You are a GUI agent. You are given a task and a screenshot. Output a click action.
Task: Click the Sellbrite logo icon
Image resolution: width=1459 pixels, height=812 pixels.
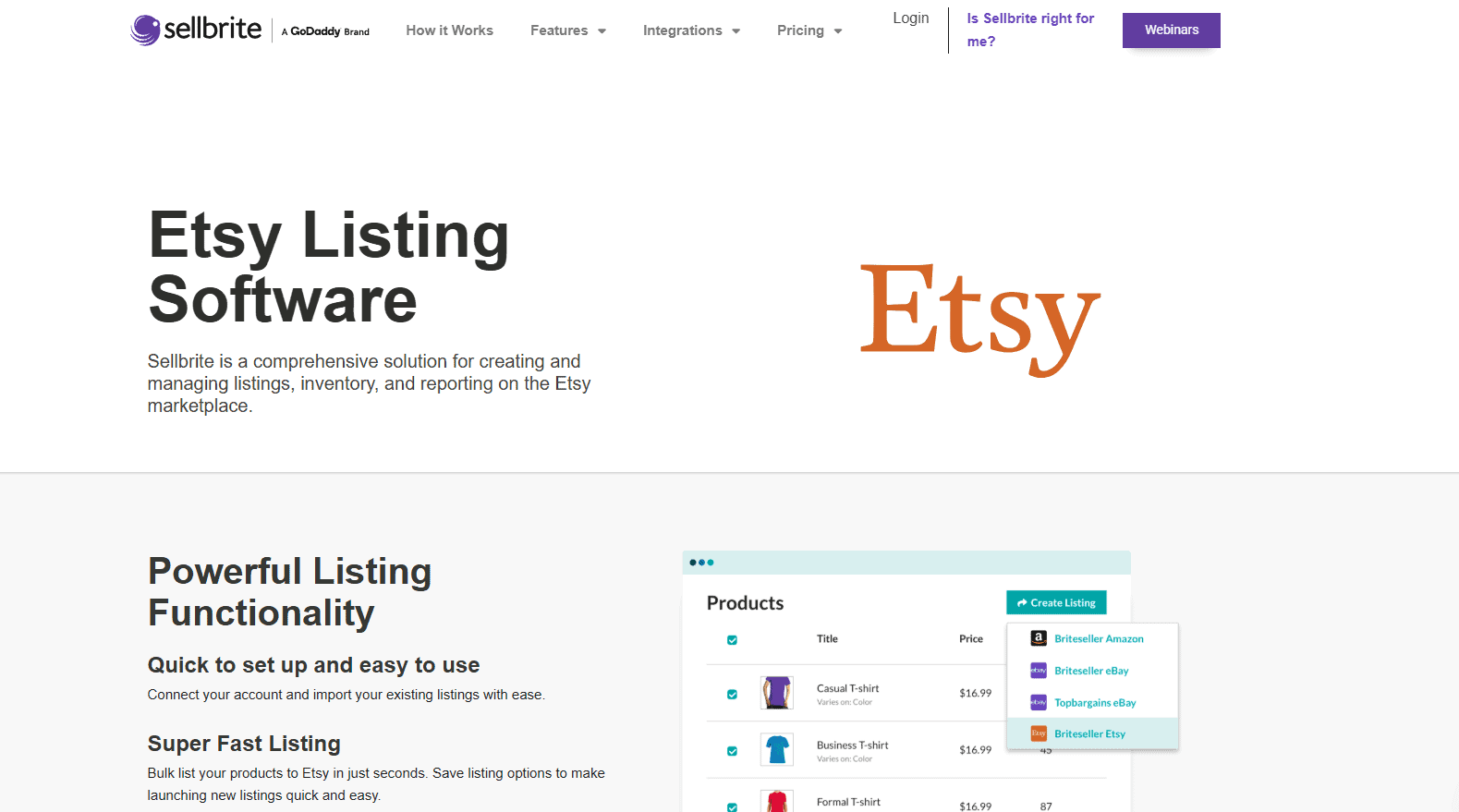145,30
